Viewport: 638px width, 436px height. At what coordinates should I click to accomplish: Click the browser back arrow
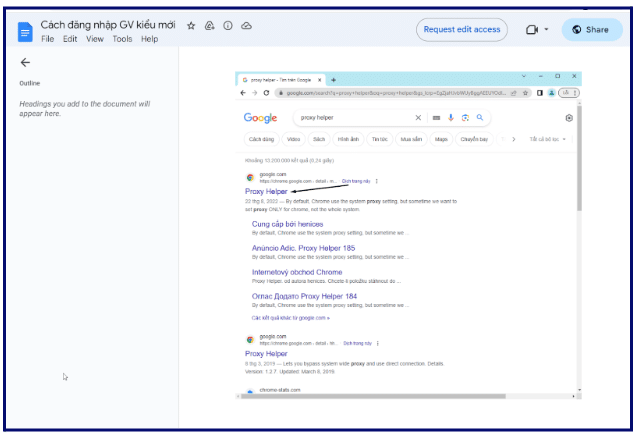243,93
